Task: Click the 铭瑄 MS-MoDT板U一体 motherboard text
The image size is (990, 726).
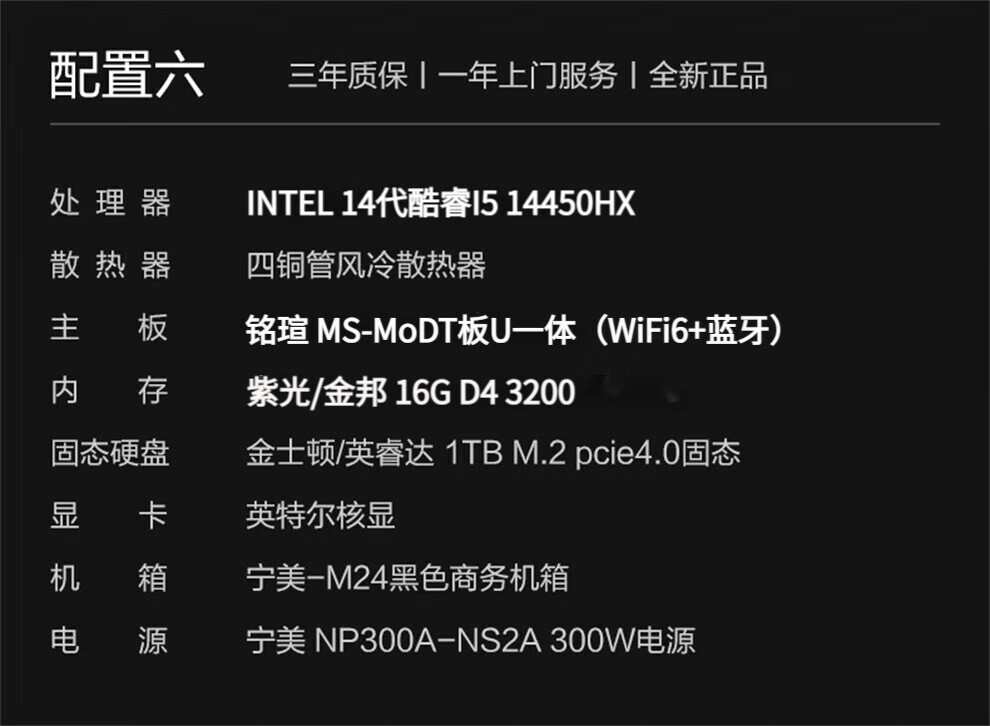Action: [410, 330]
